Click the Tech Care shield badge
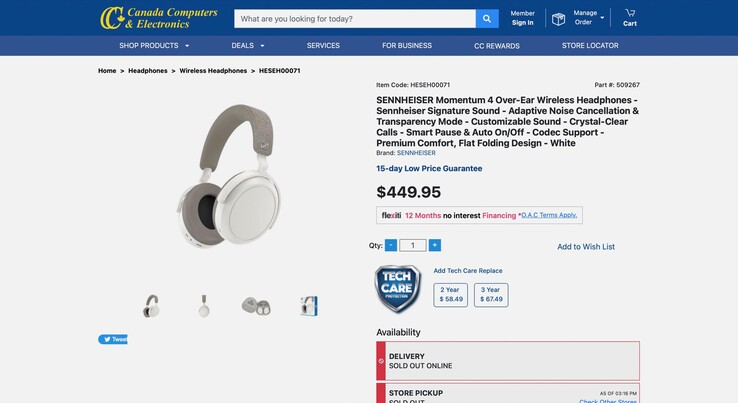 point(397,289)
